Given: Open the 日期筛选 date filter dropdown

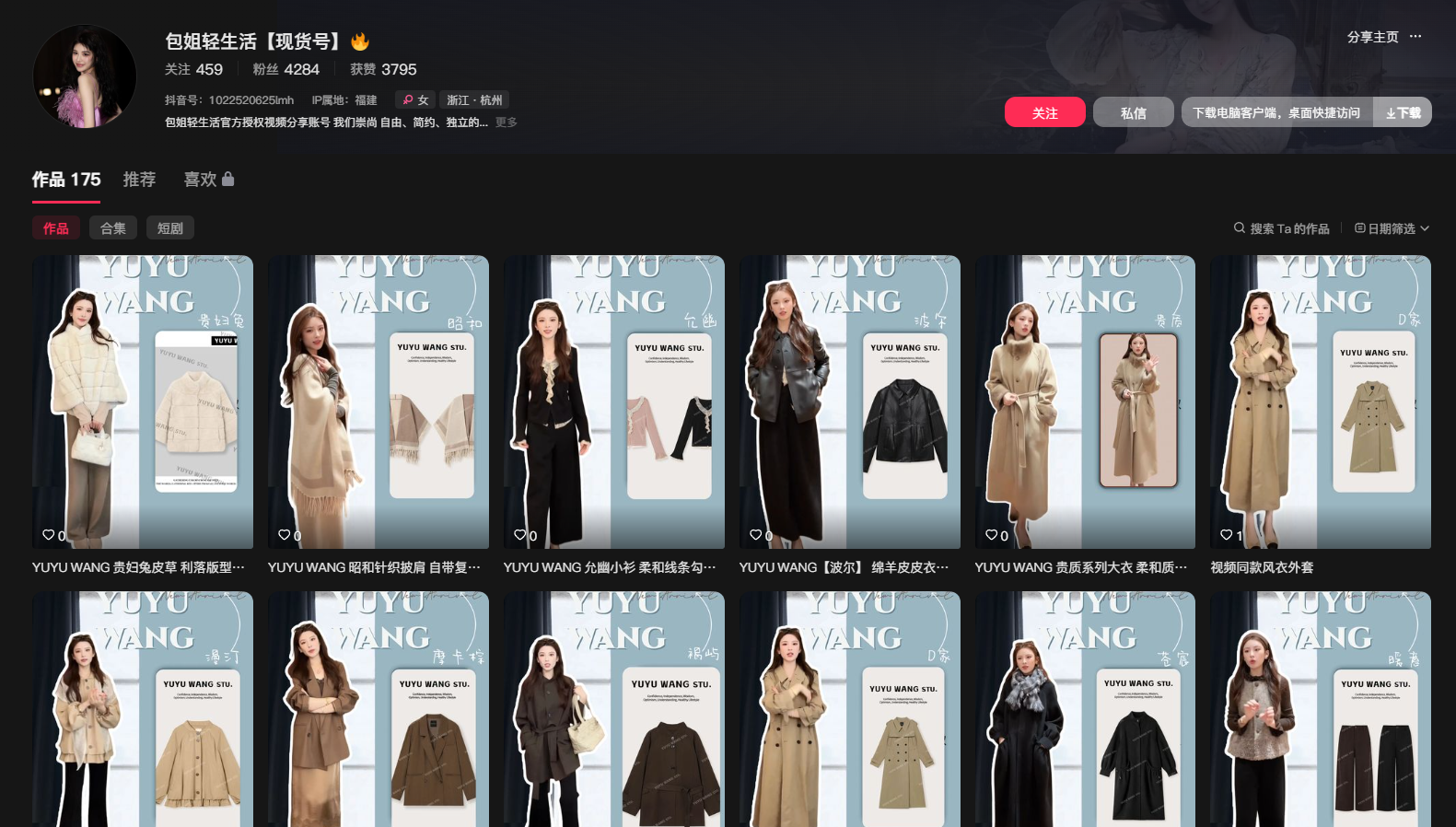Looking at the screenshot, I should pyautogui.click(x=1392, y=228).
